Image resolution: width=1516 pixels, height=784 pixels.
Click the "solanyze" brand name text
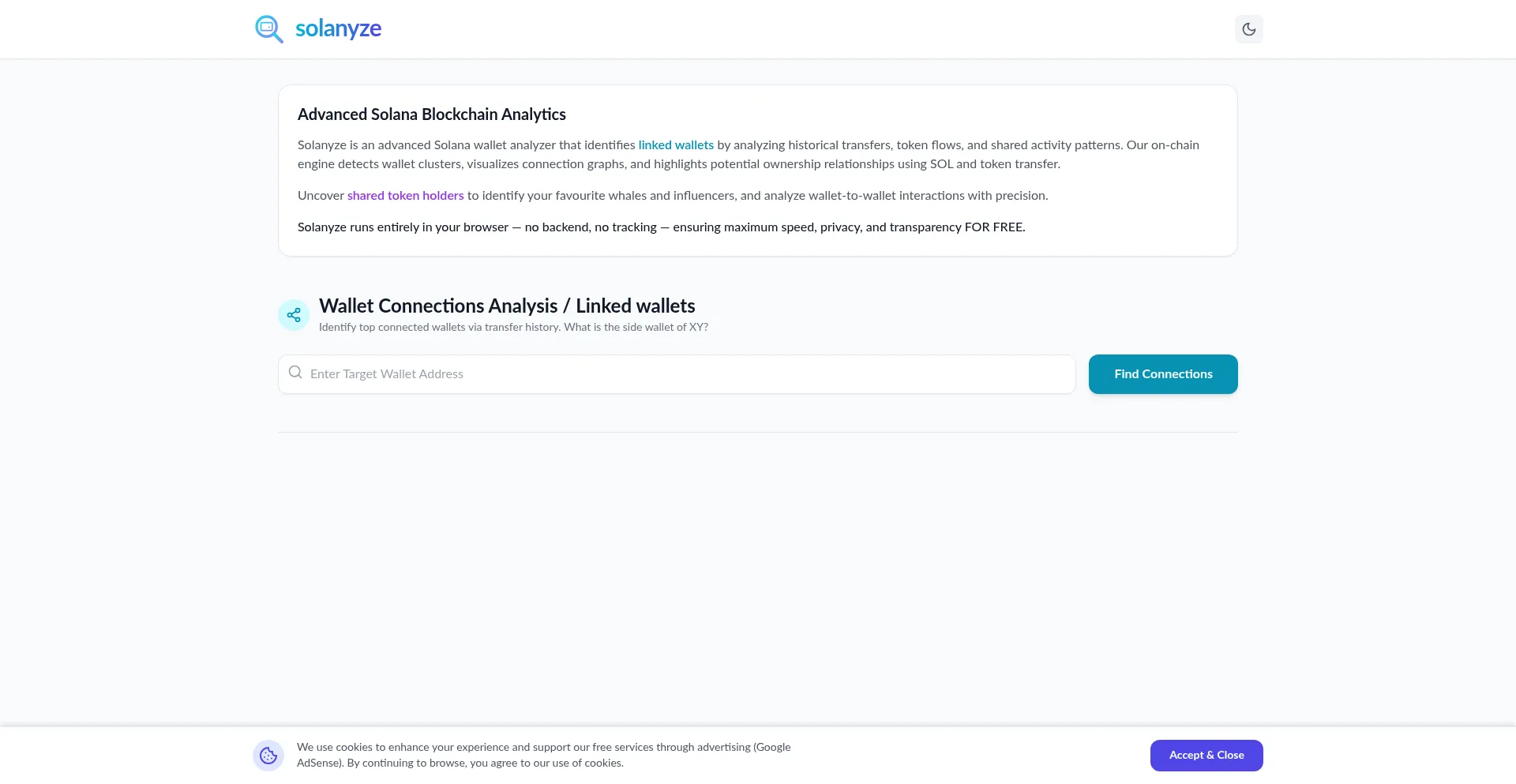(338, 28)
